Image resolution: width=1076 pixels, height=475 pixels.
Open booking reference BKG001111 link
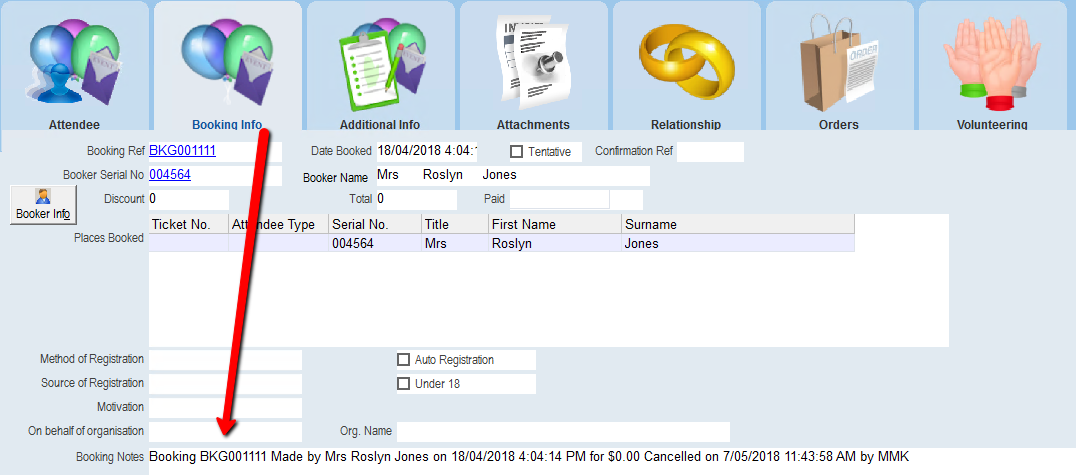[x=182, y=152]
